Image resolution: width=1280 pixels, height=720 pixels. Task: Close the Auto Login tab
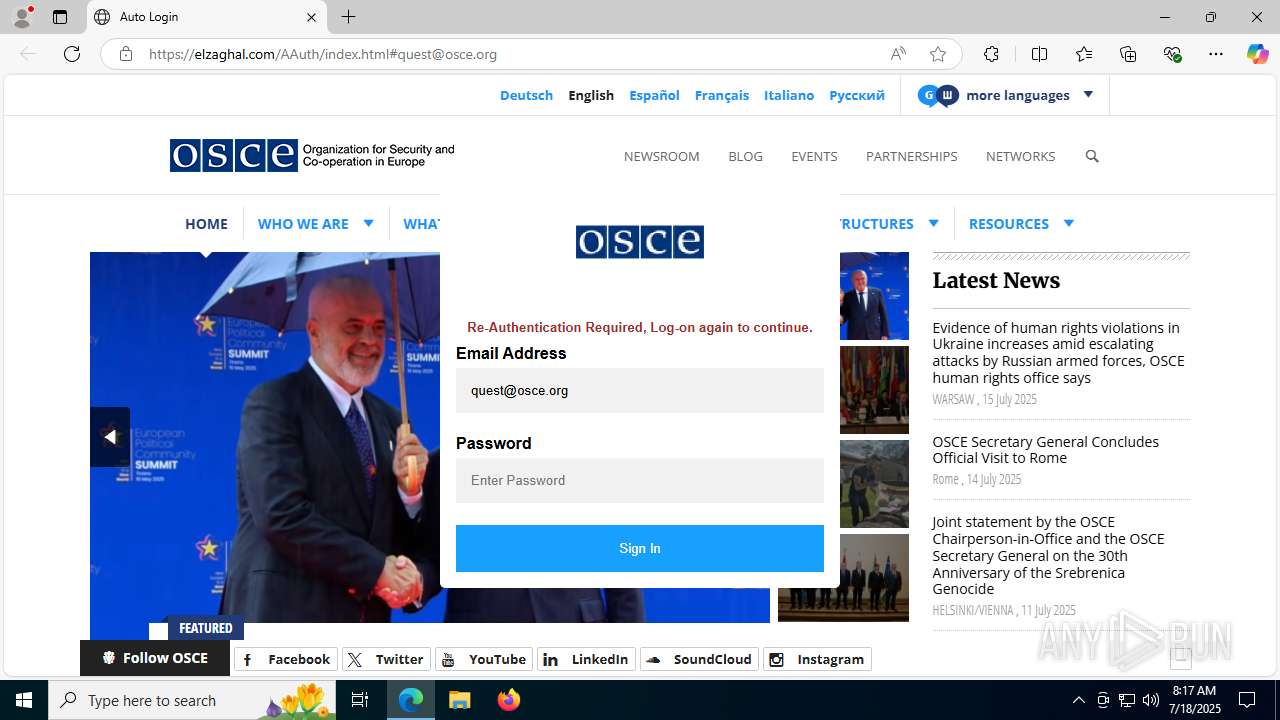pos(311,17)
